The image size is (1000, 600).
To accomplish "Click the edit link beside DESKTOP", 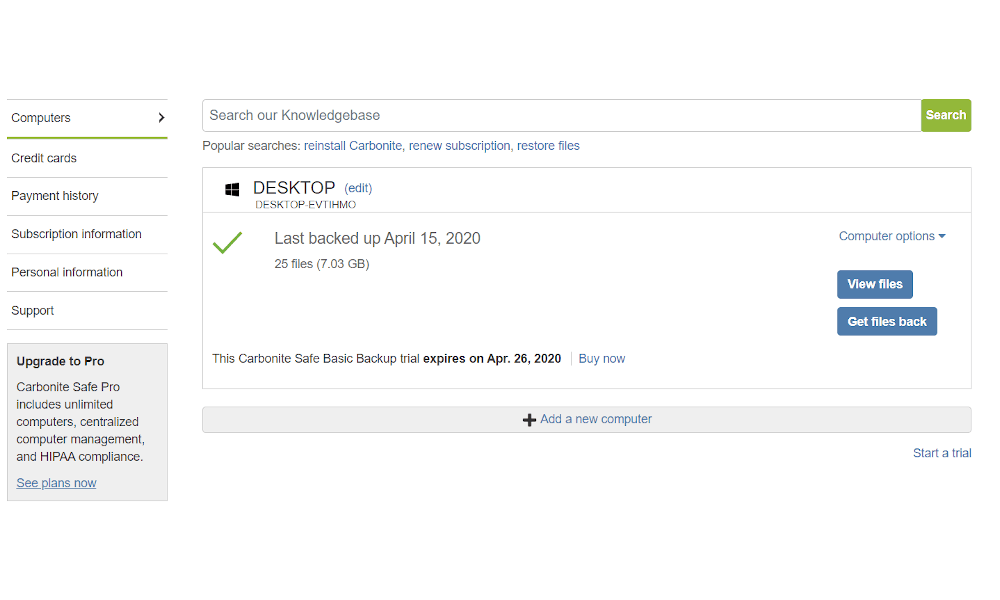I will (358, 188).
